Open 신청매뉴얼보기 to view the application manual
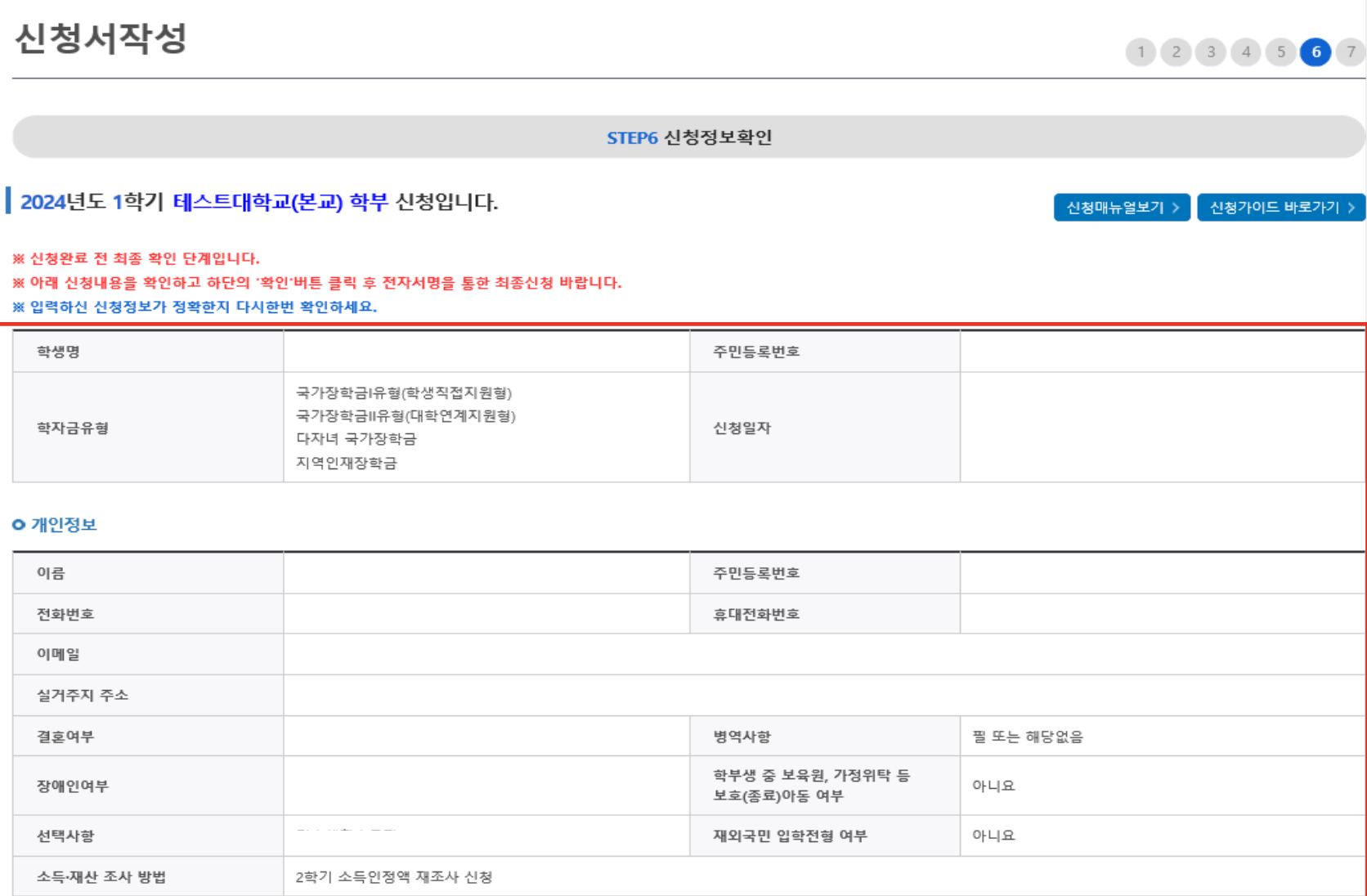Image resolution: width=1367 pixels, height=896 pixels. [1121, 207]
